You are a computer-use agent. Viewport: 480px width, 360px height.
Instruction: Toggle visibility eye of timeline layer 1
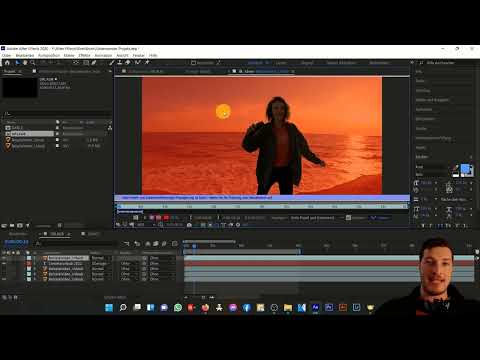point(4,258)
